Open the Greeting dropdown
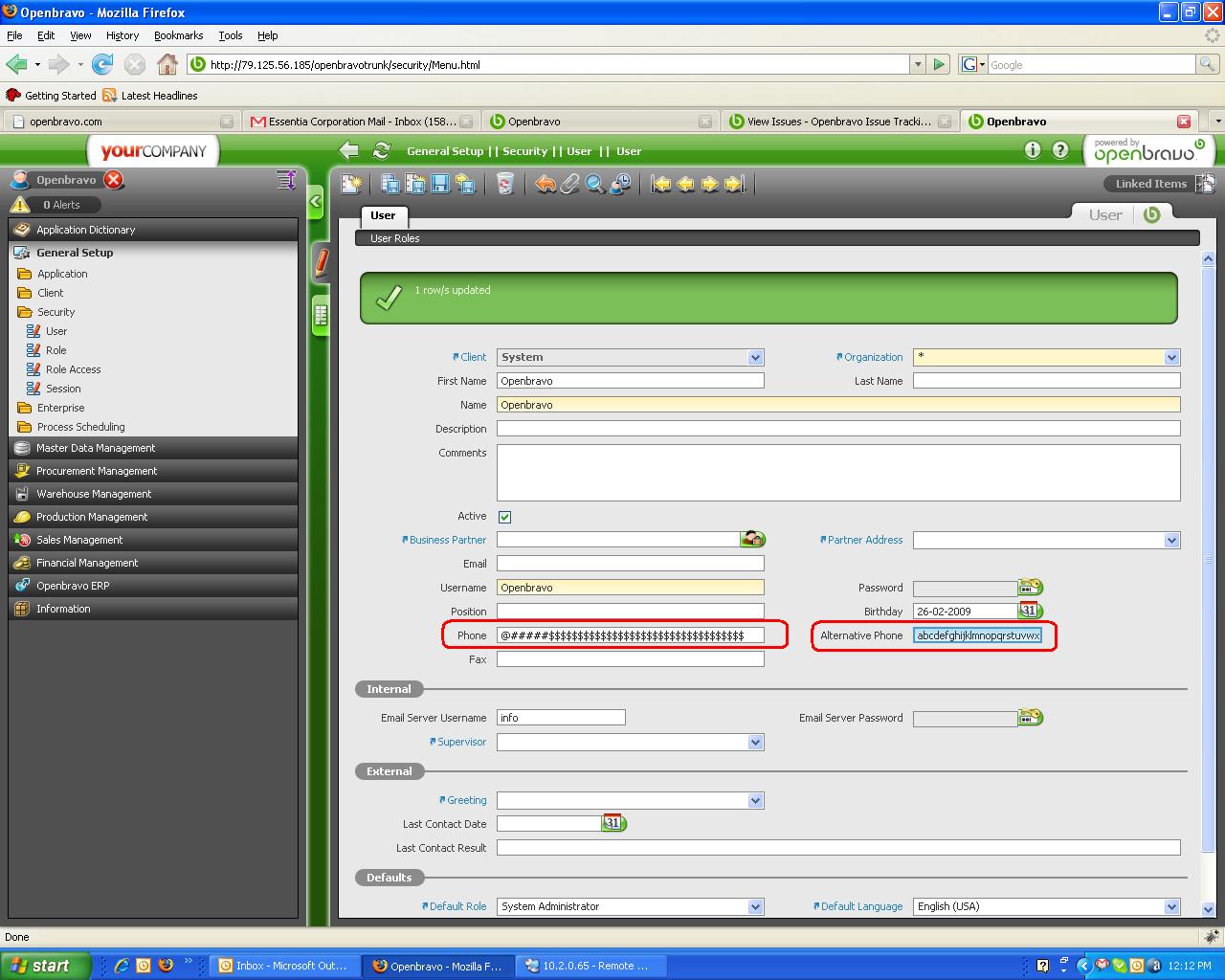 [x=755, y=800]
